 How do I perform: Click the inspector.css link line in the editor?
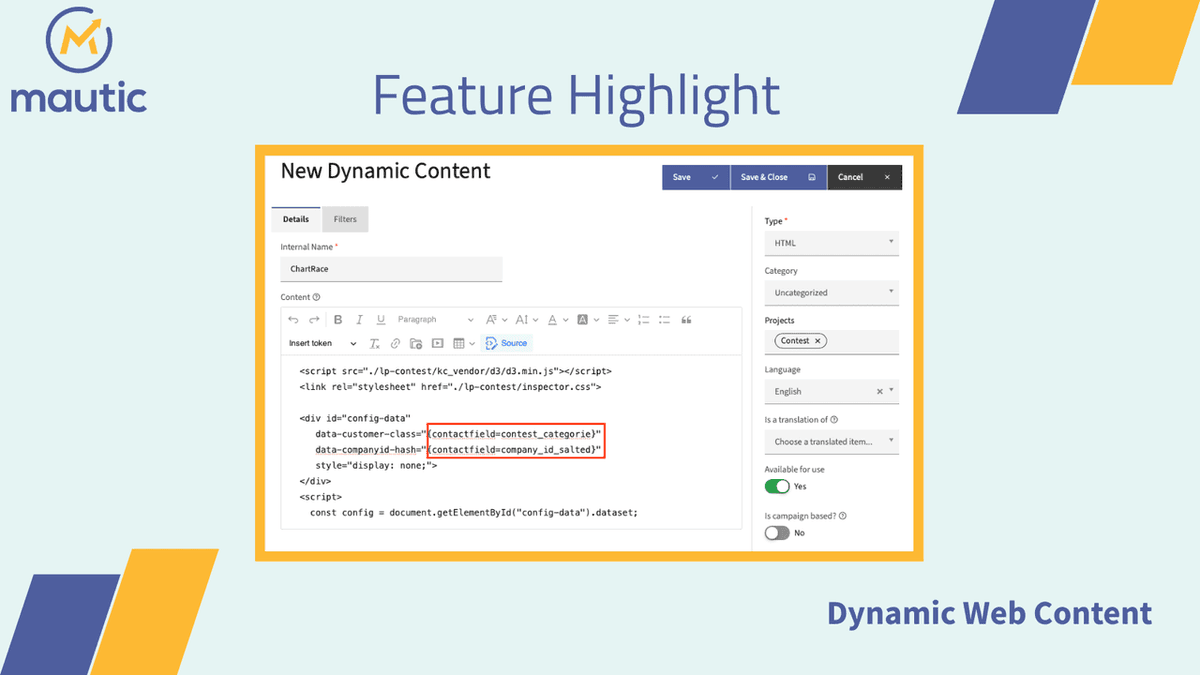tap(449, 386)
